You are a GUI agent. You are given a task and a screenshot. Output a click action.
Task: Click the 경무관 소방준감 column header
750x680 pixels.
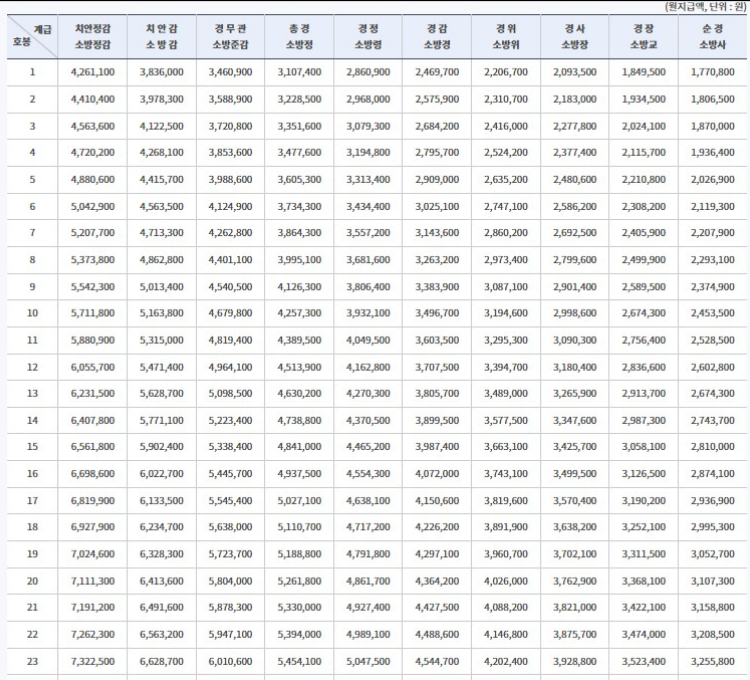point(230,36)
